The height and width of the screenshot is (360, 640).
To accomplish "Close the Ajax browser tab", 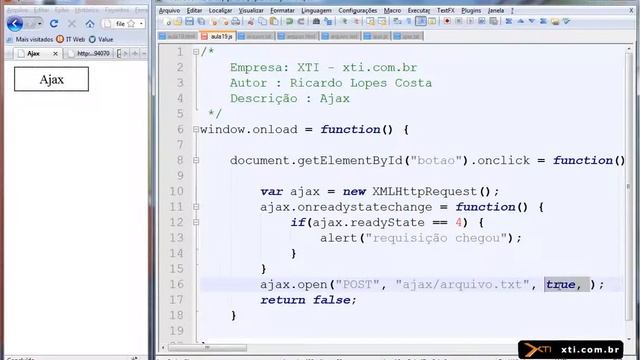I will click(x=55, y=53).
